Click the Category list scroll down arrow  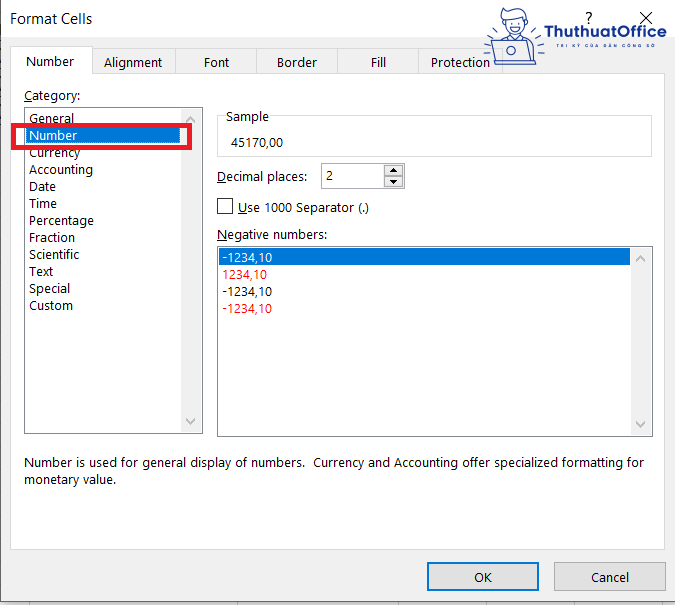click(190, 421)
